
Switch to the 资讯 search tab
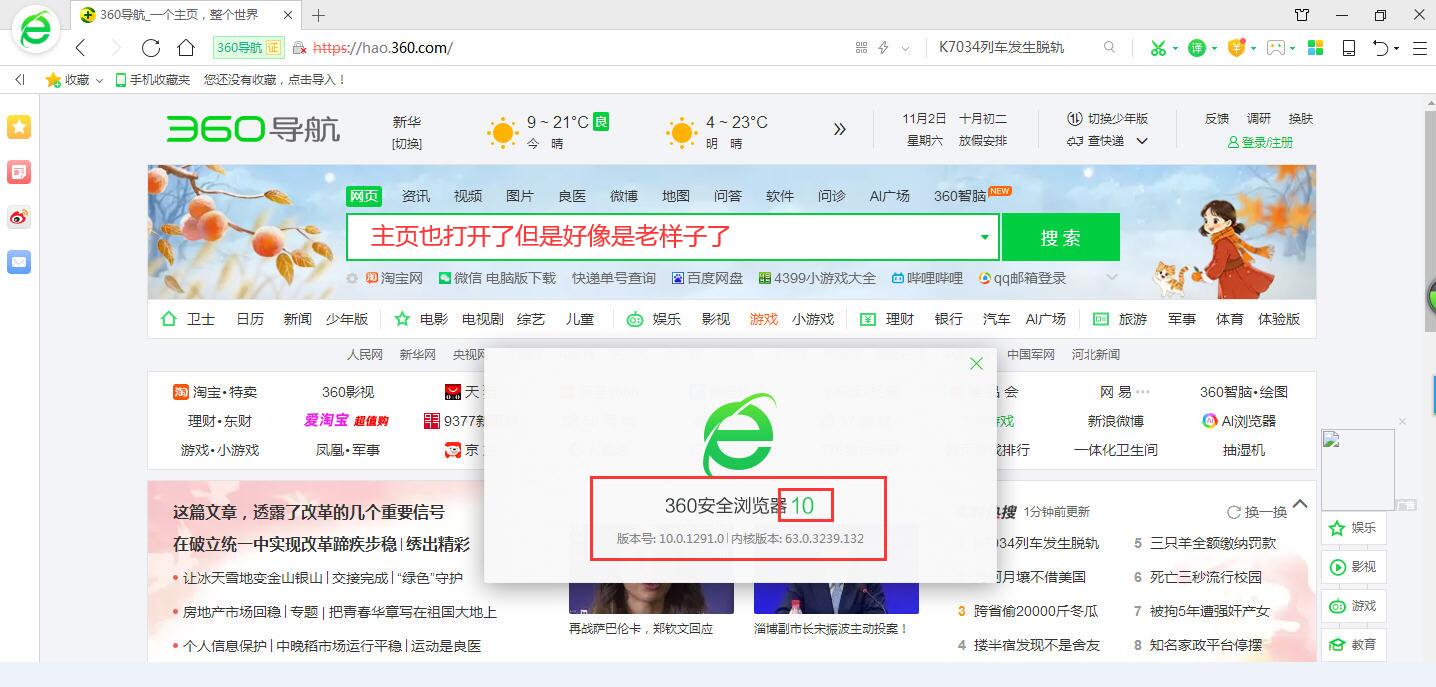[416, 196]
